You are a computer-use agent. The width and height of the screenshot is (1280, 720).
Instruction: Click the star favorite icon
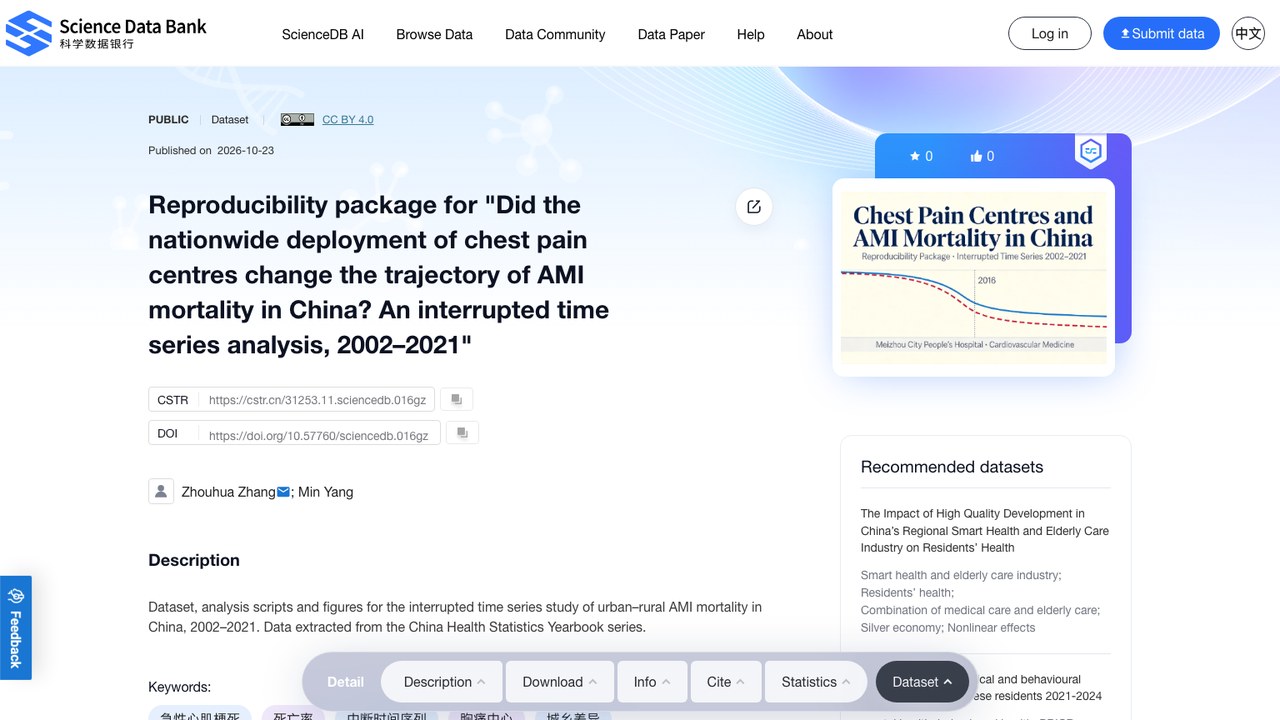click(x=914, y=156)
